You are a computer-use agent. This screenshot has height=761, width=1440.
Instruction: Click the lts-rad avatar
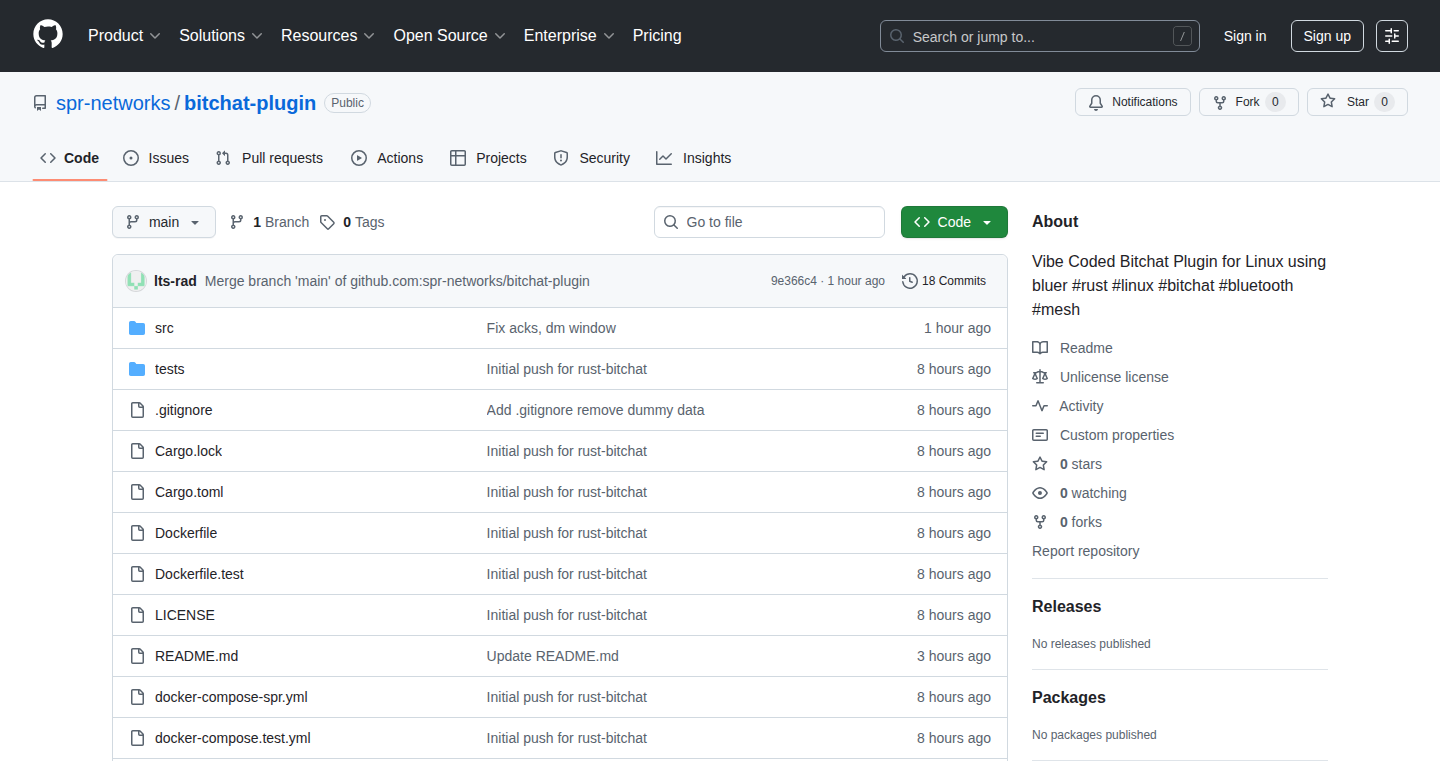click(x=136, y=281)
